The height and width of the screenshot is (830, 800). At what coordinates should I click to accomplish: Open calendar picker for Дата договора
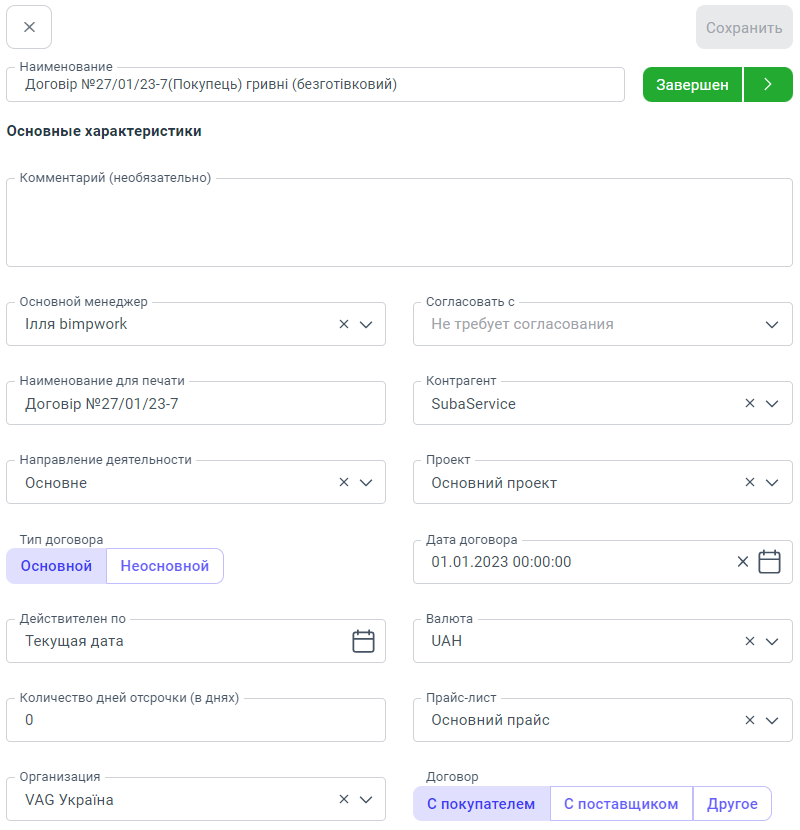point(769,562)
